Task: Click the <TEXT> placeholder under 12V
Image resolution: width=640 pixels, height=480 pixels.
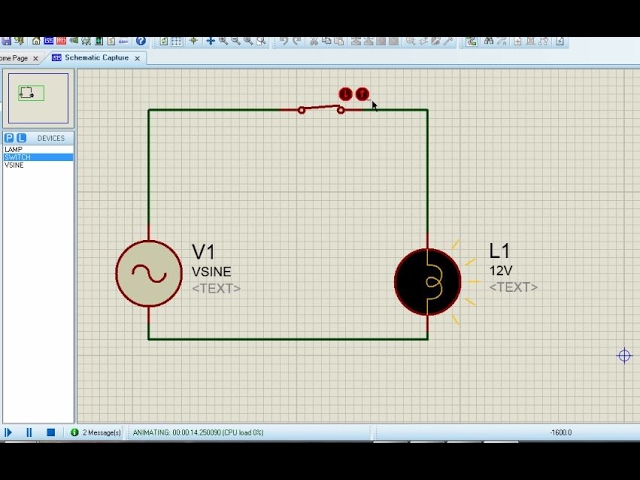Action: pos(513,287)
